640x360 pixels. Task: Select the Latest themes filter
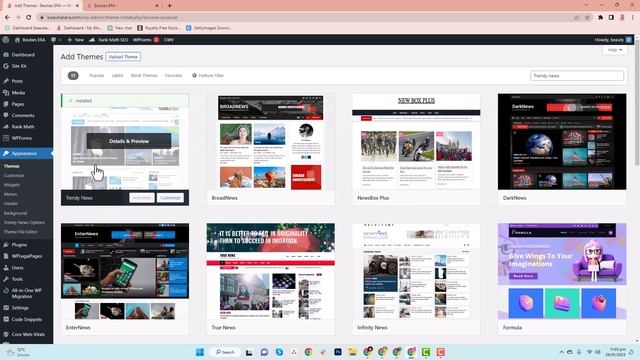click(117, 76)
